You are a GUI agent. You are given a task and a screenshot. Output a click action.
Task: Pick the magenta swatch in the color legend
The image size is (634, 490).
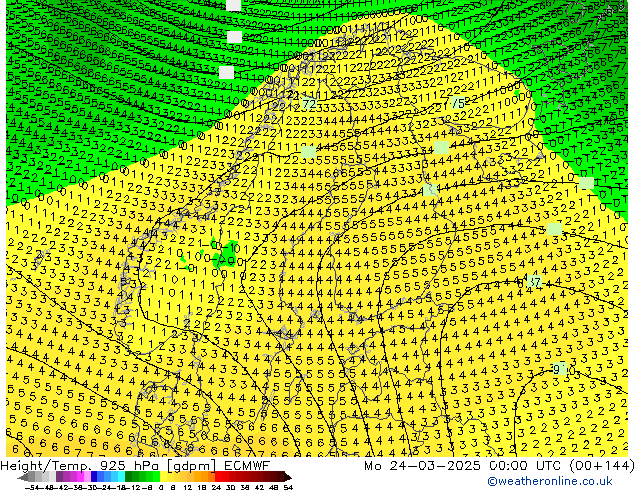(80, 477)
